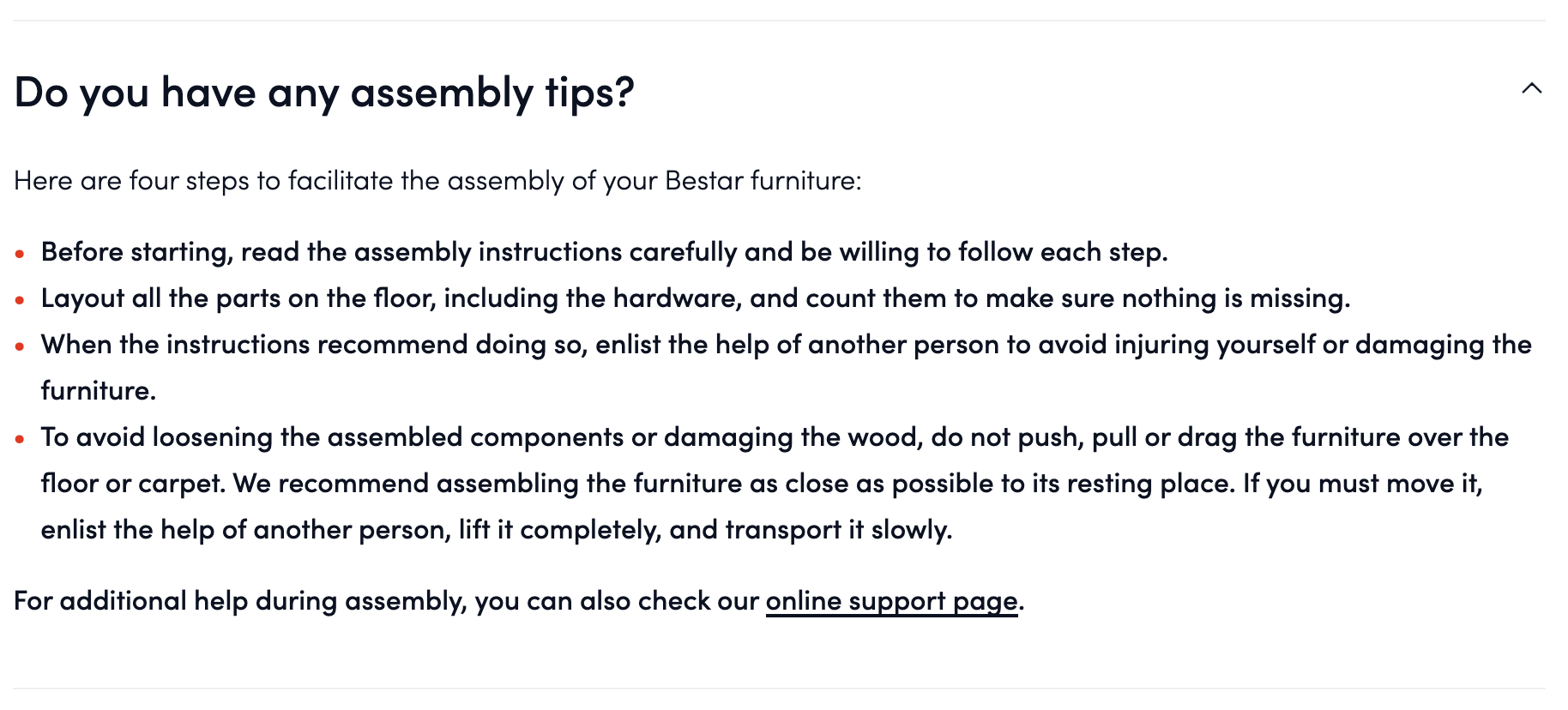Click the red bullet beside "When the instructions recommend"
The width and height of the screenshot is (1568, 710).
pos(20,346)
